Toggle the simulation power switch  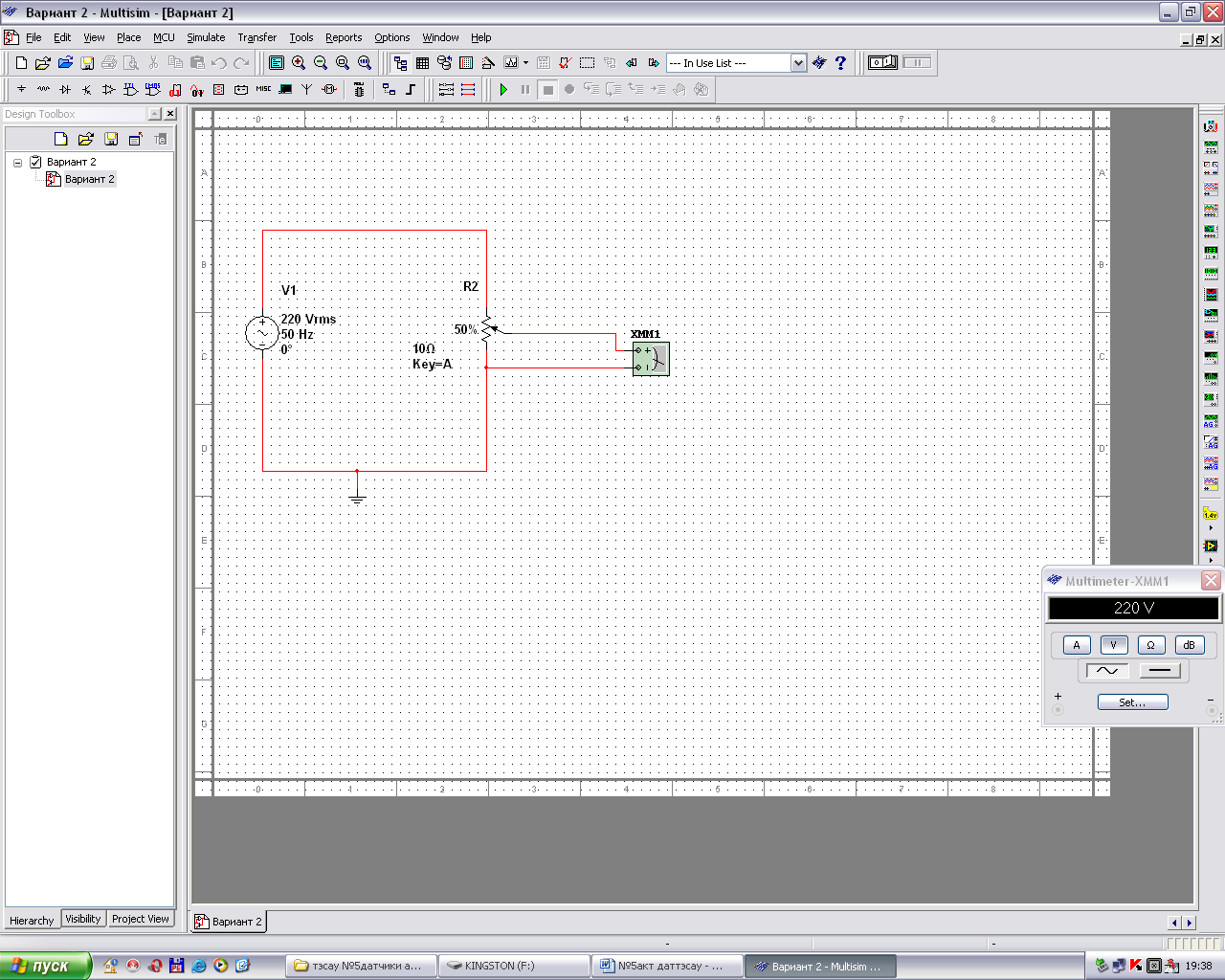pyautogui.click(x=882, y=63)
